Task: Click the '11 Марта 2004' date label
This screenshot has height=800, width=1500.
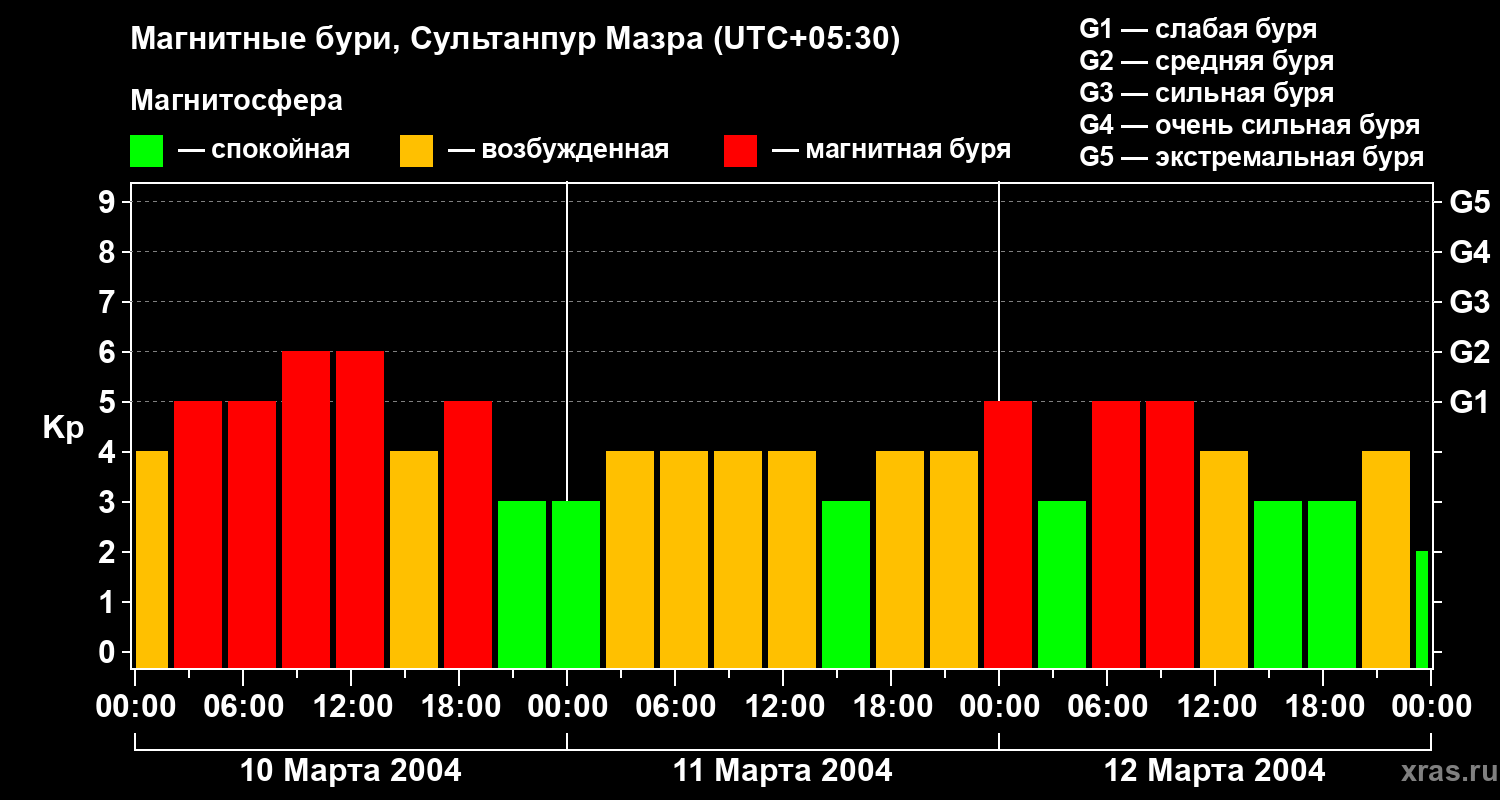Action: [x=783, y=771]
